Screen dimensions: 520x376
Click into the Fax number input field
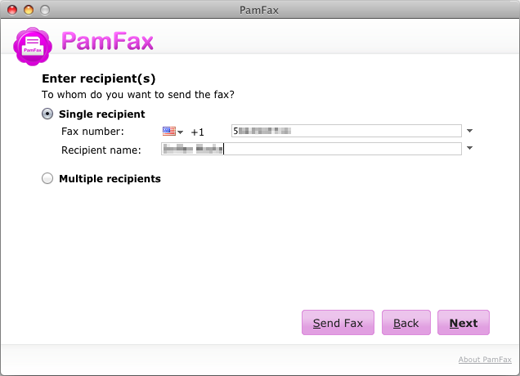(x=346, y=131)
